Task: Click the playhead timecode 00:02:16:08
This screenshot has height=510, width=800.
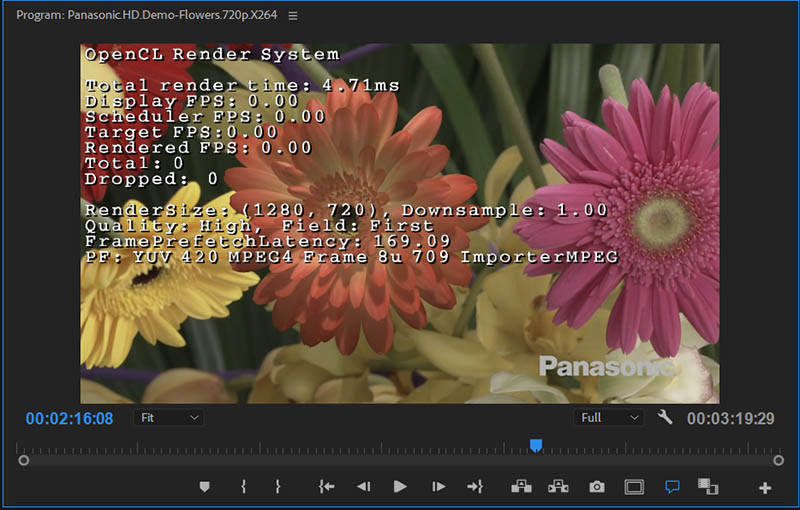Action: point(69,418)
